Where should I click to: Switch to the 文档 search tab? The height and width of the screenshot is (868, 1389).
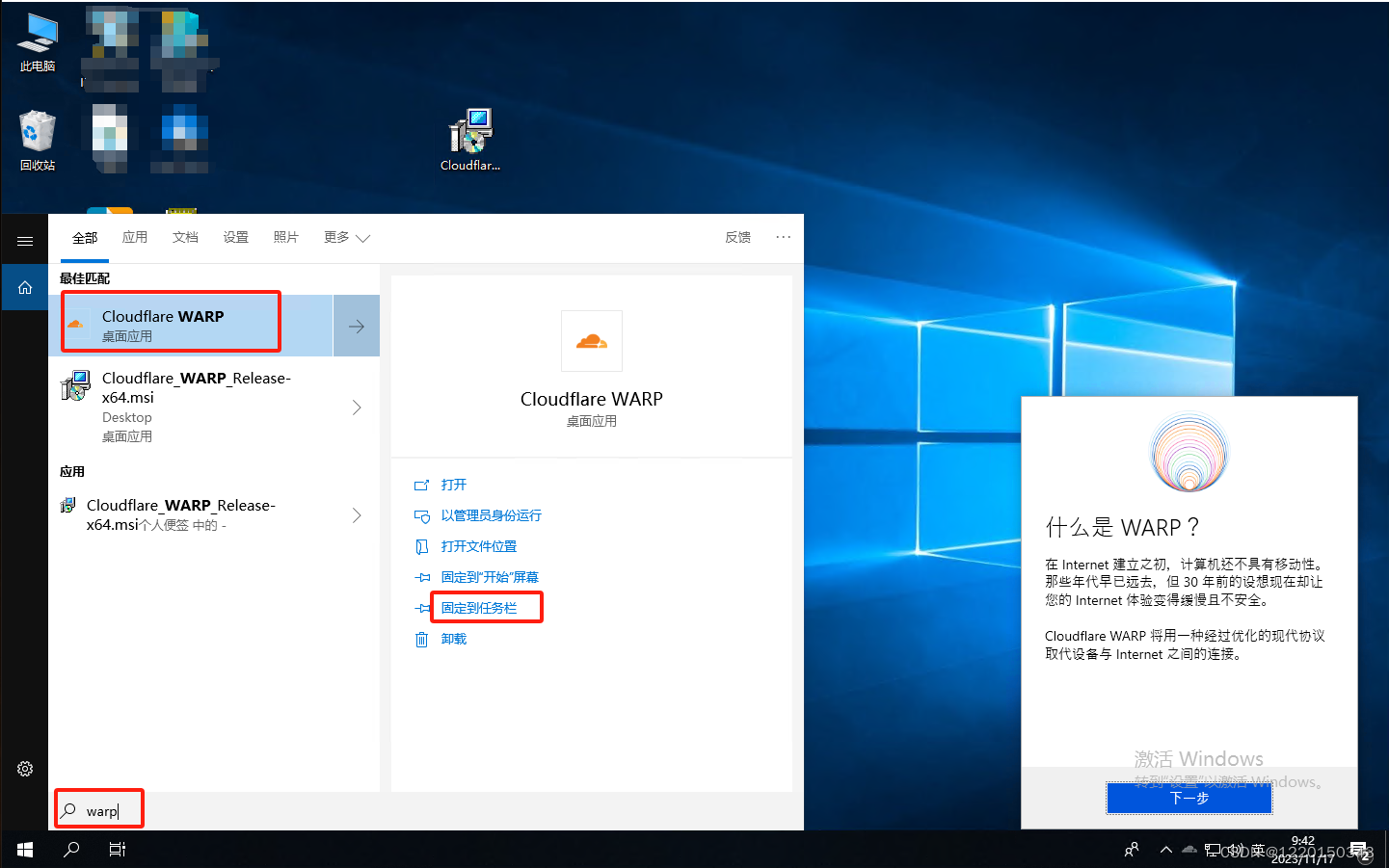coord(185,237)
